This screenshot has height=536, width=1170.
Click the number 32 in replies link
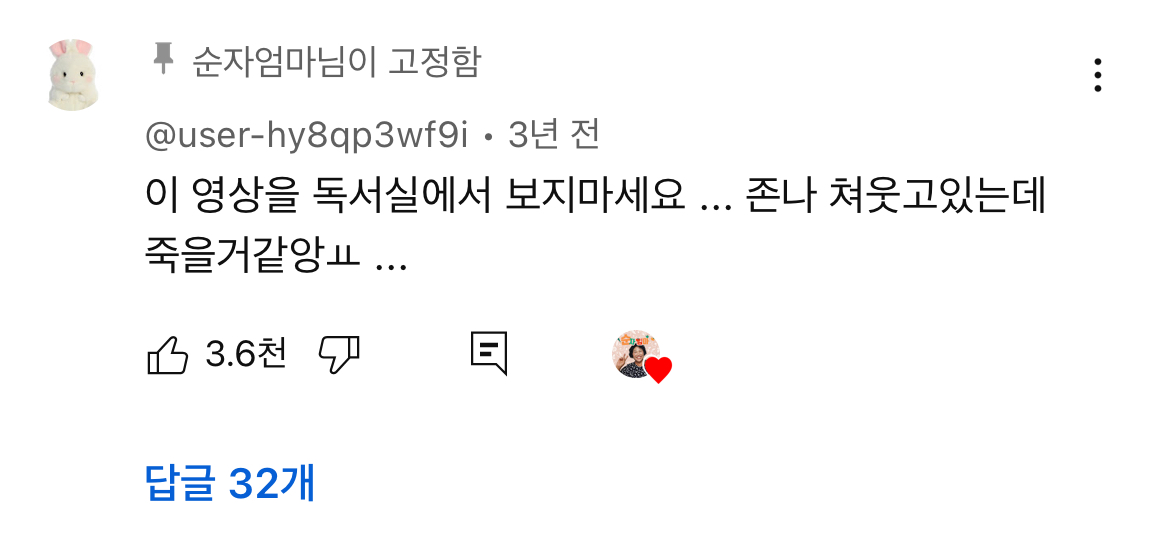click(253, 484)
